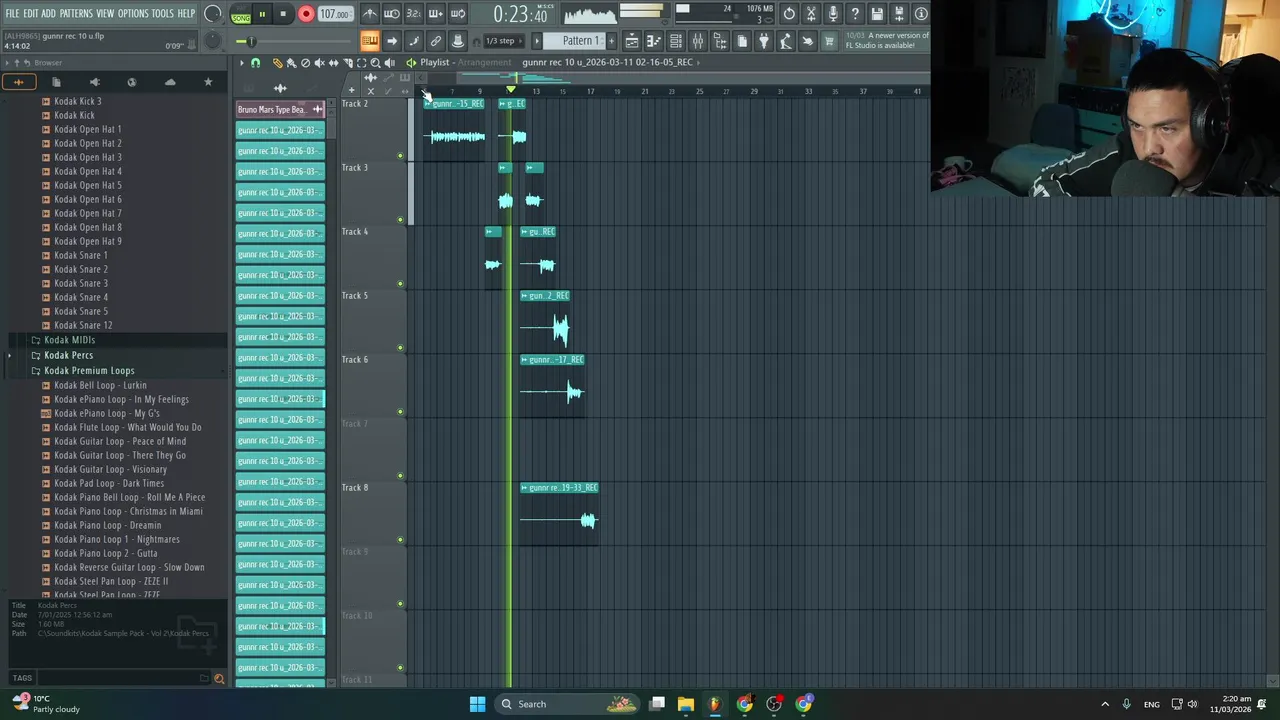Select the playlist Slip tool
This screenshot has width=1280, height=720.
tap(333, 62)
